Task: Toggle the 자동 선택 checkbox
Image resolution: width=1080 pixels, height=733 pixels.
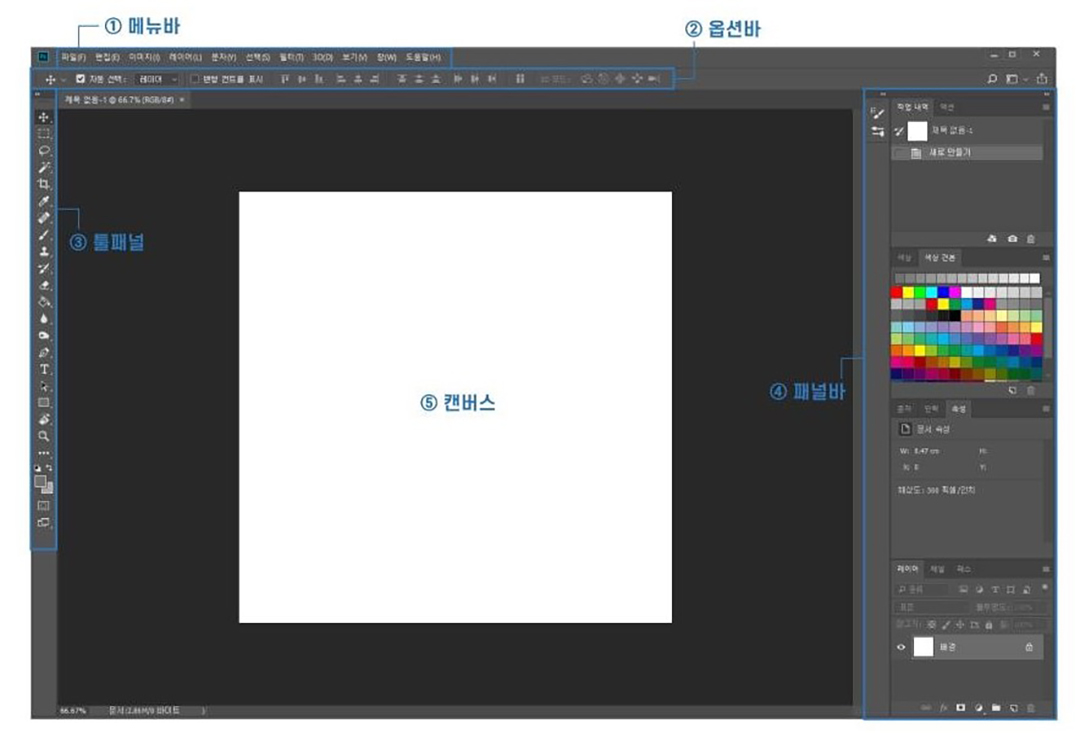Action: coord(81,79)
